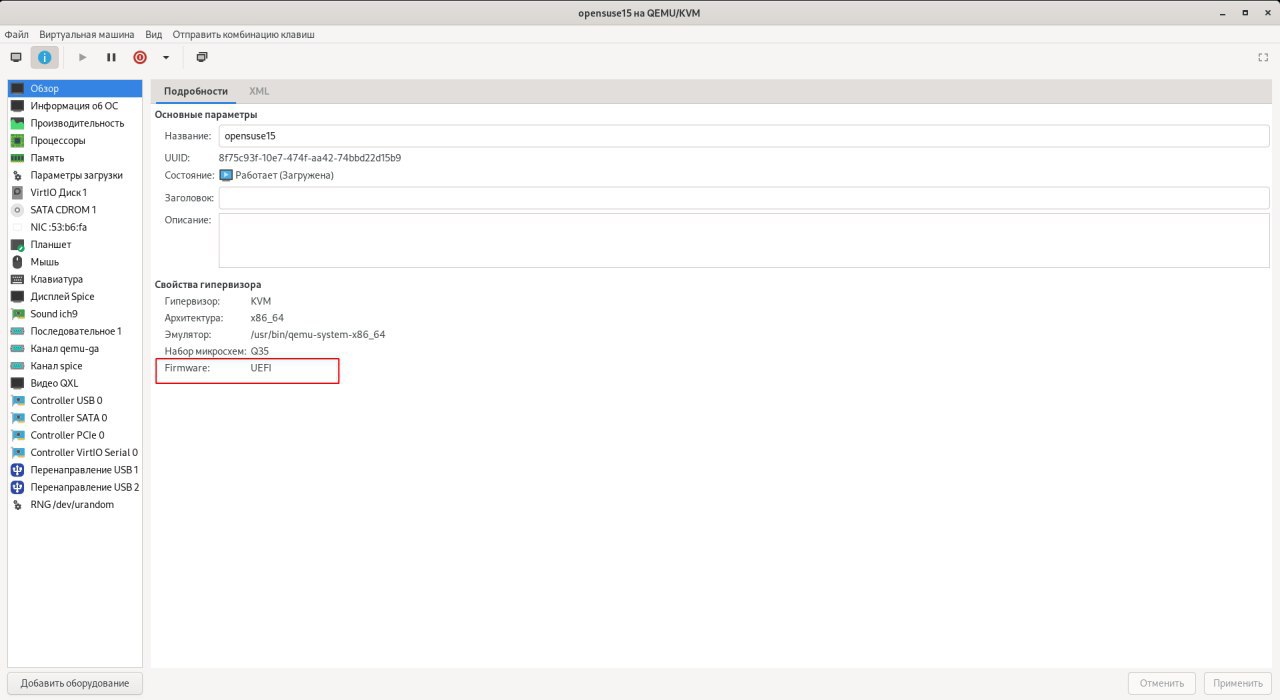Click emulator path /usr/bin/qemu-system-x86_64
The height and width of the screenshot is (700, 1280).
[318, 334]
